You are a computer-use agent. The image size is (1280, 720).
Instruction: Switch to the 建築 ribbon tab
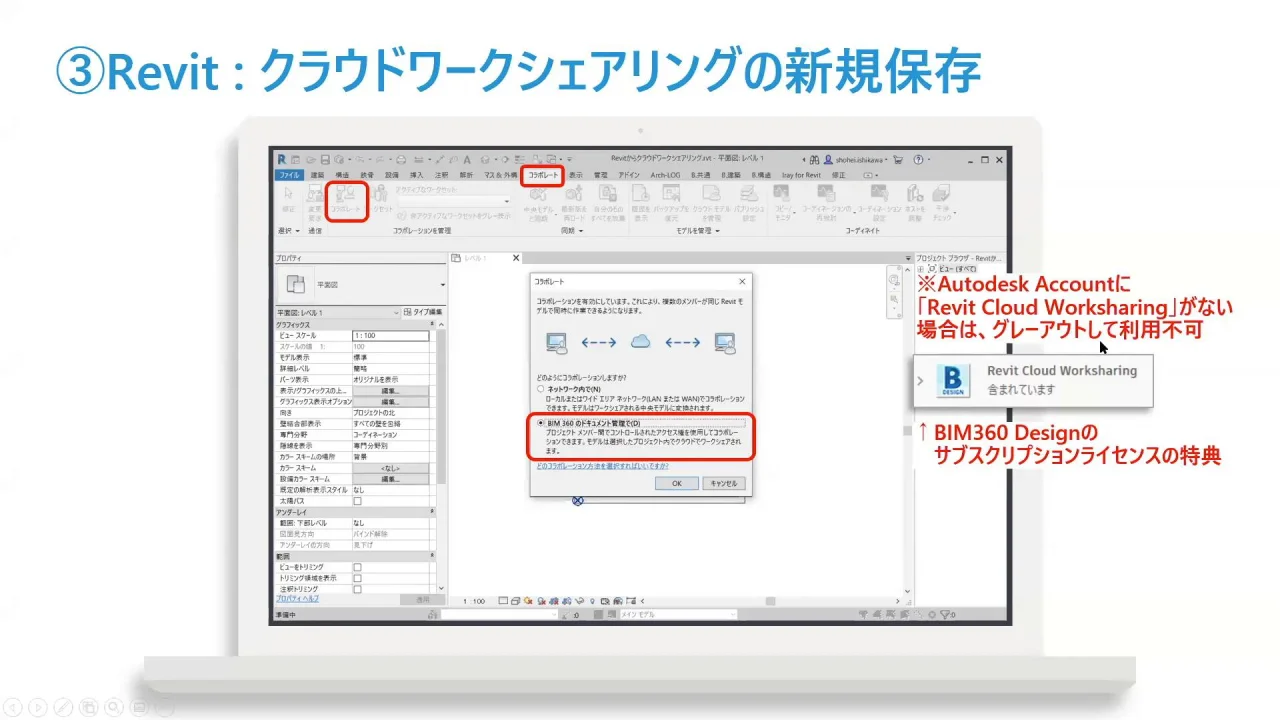(x=317, y=175)
